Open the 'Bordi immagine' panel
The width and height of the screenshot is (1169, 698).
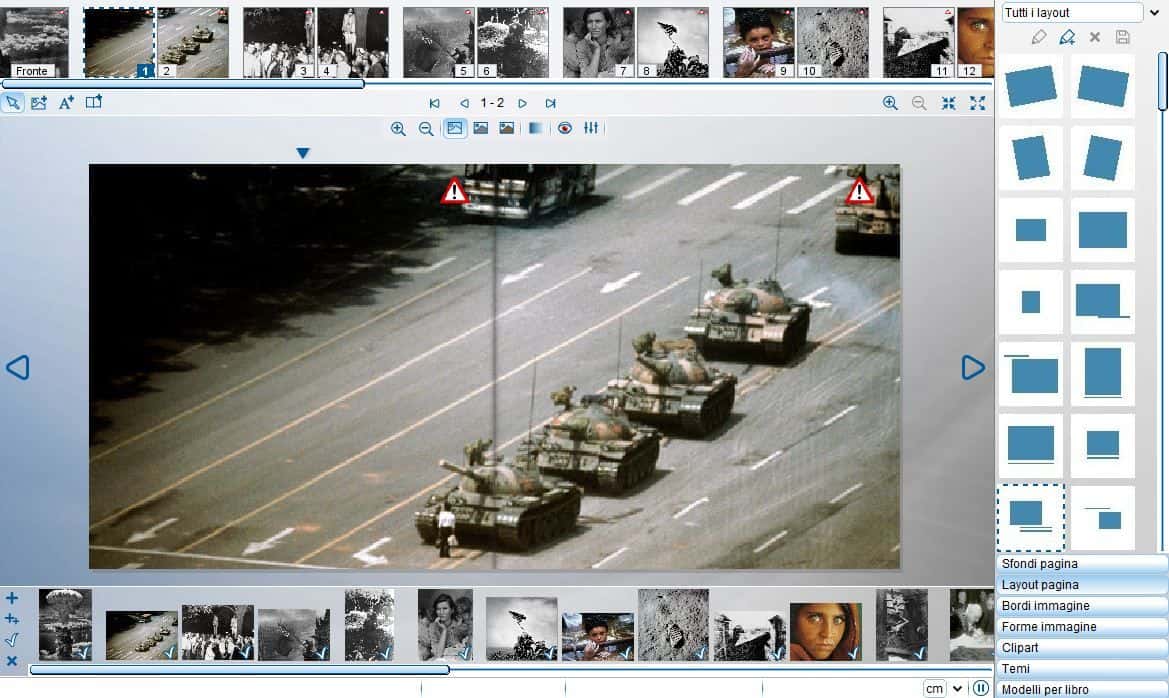point(1082,606)
